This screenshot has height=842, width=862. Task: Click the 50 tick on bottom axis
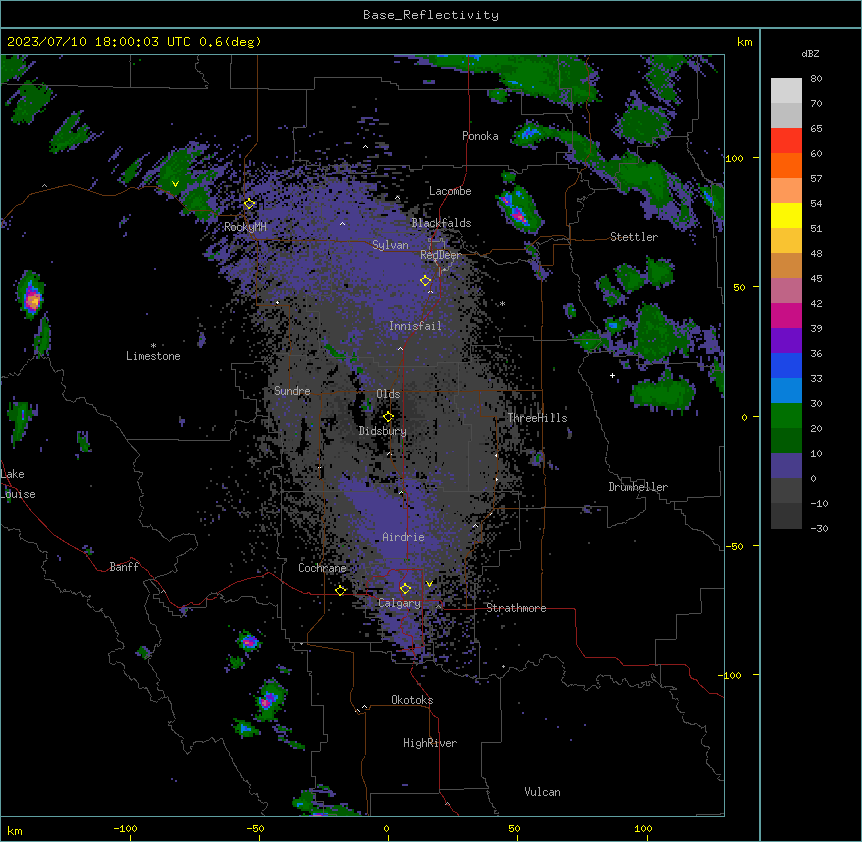pos(514,828)
